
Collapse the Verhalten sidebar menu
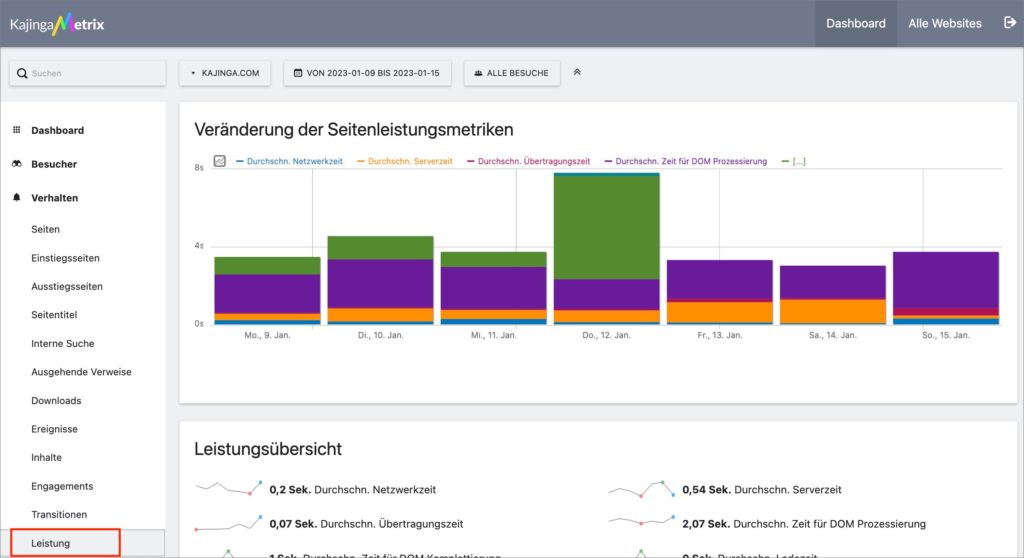(55, 197)
